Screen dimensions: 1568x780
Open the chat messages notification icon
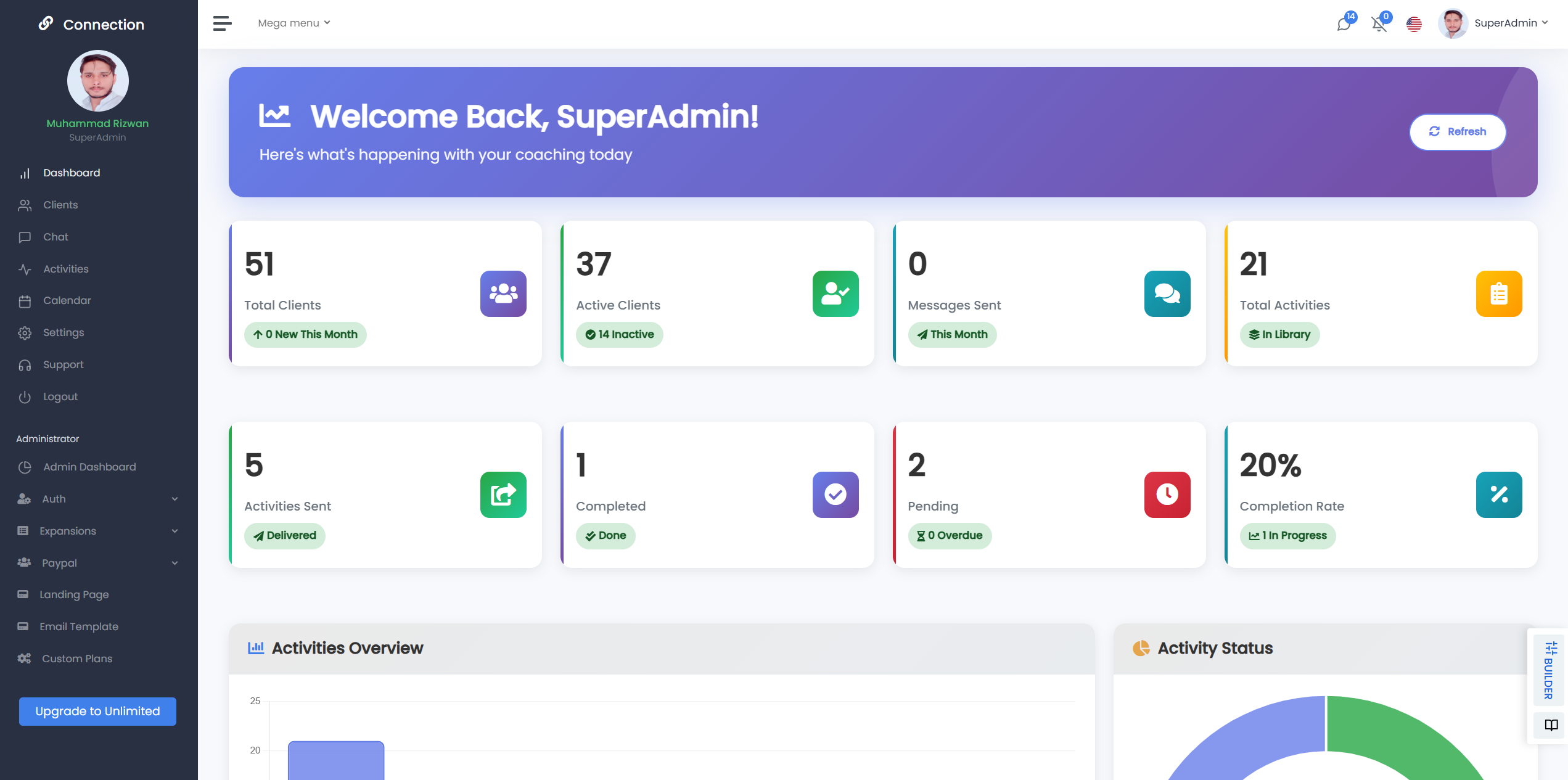[x=1344, y=24]
